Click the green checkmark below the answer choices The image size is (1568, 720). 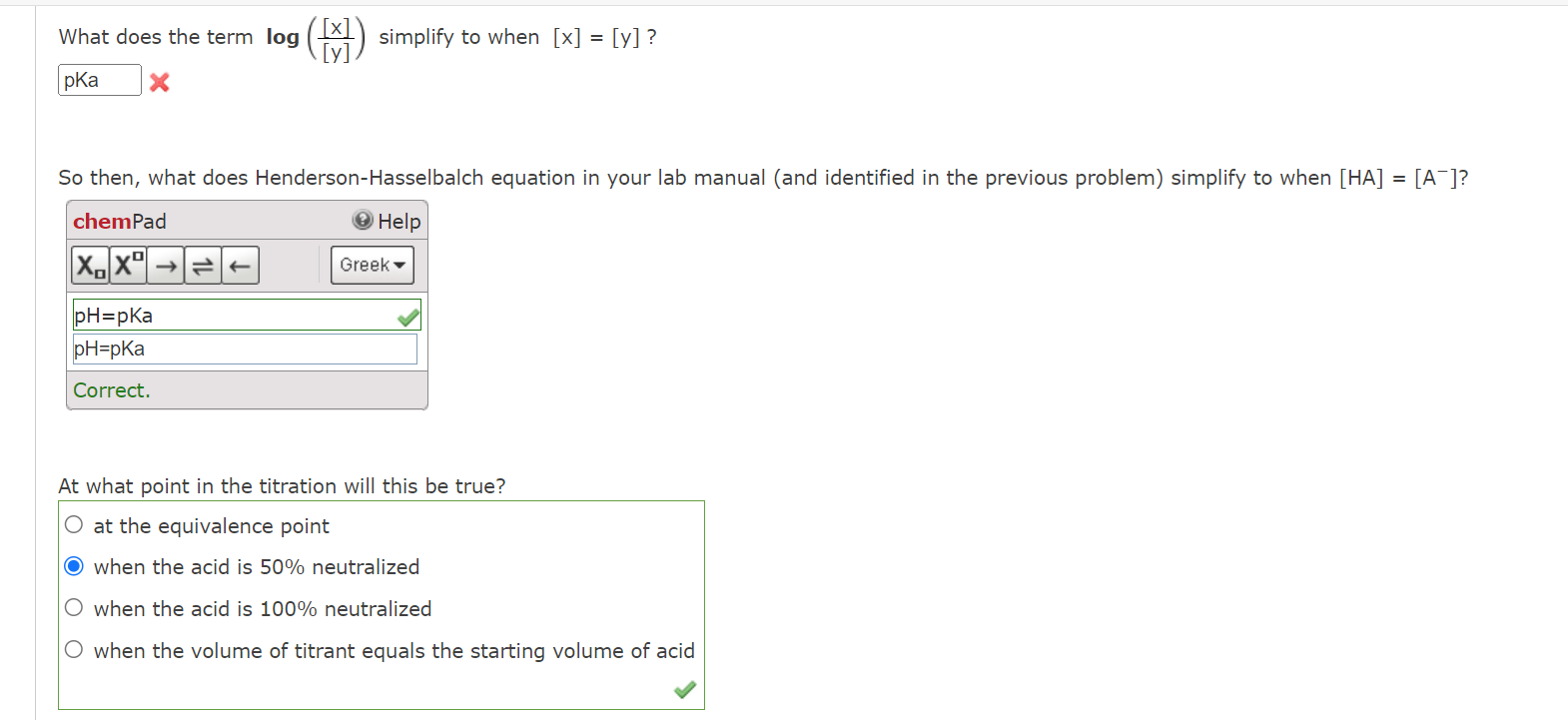pyautogui.click(x=684, y=689)
